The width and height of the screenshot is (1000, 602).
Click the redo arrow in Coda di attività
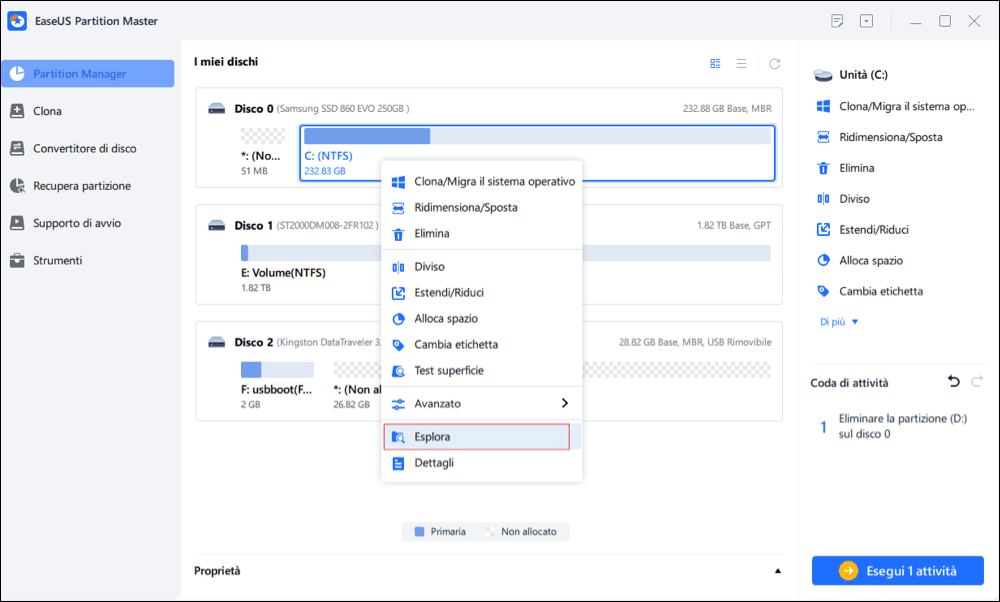click(977, 381)
